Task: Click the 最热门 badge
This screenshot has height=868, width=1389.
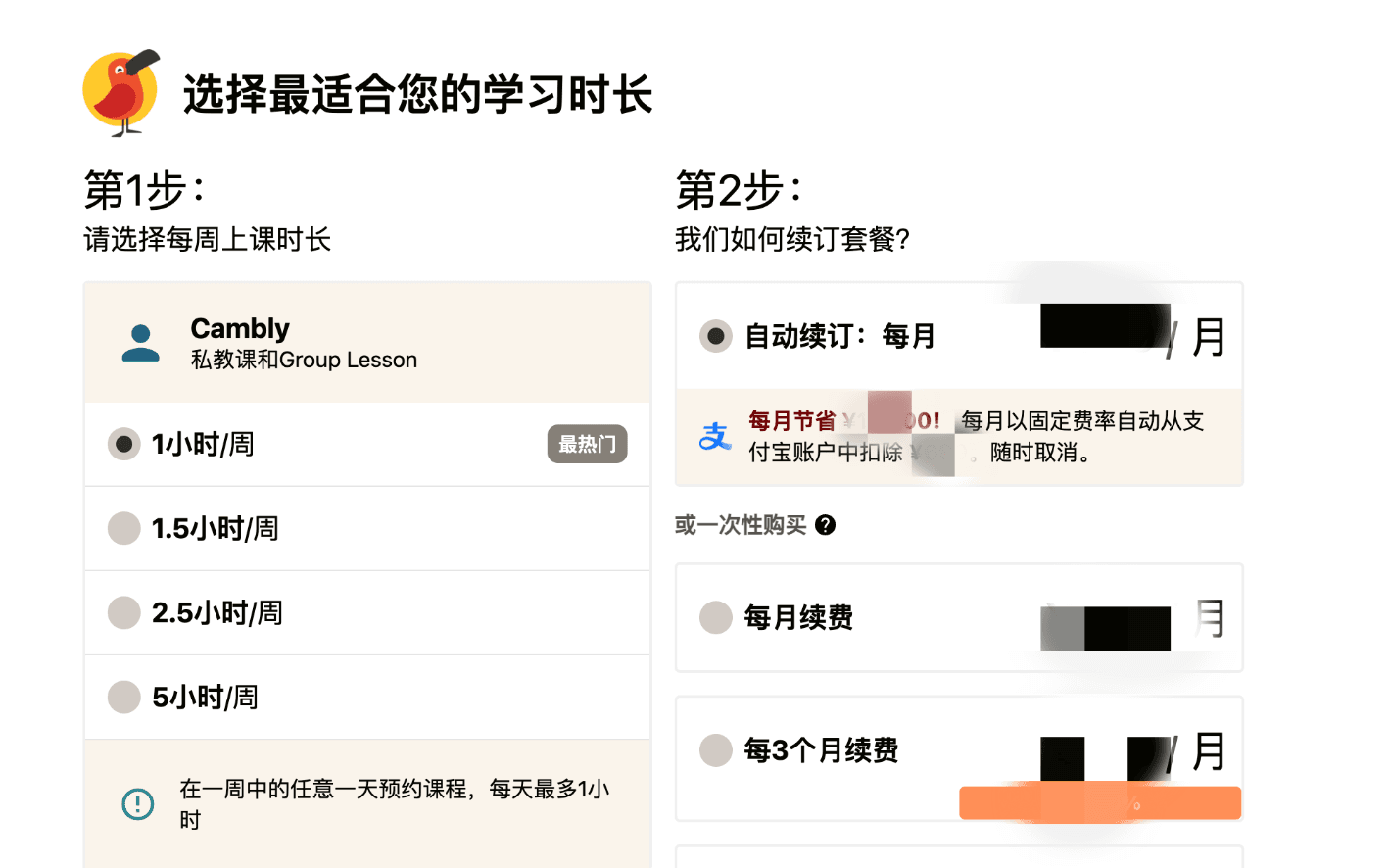Action: [x=587, y=444]
